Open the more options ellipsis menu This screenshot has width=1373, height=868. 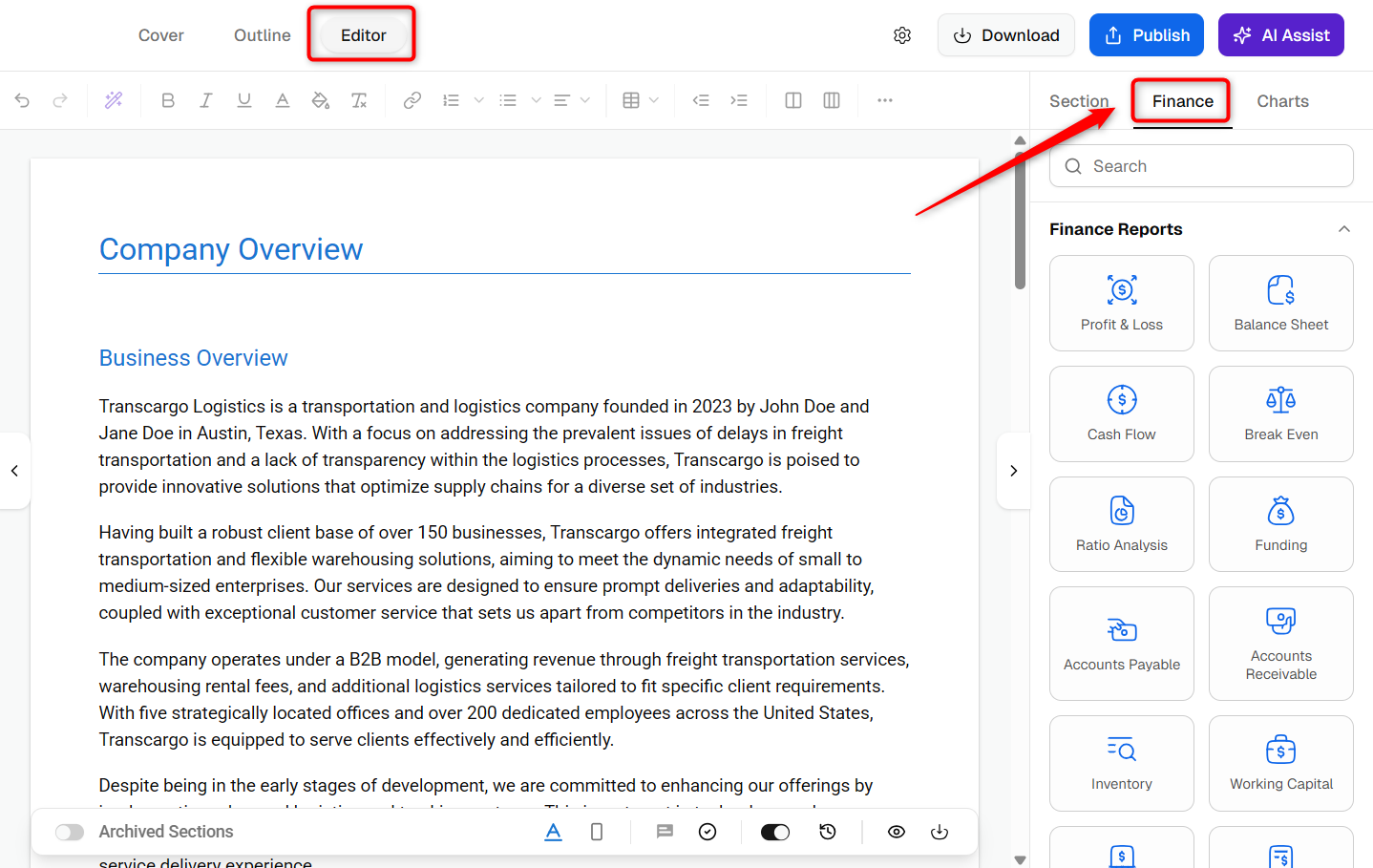885,100
